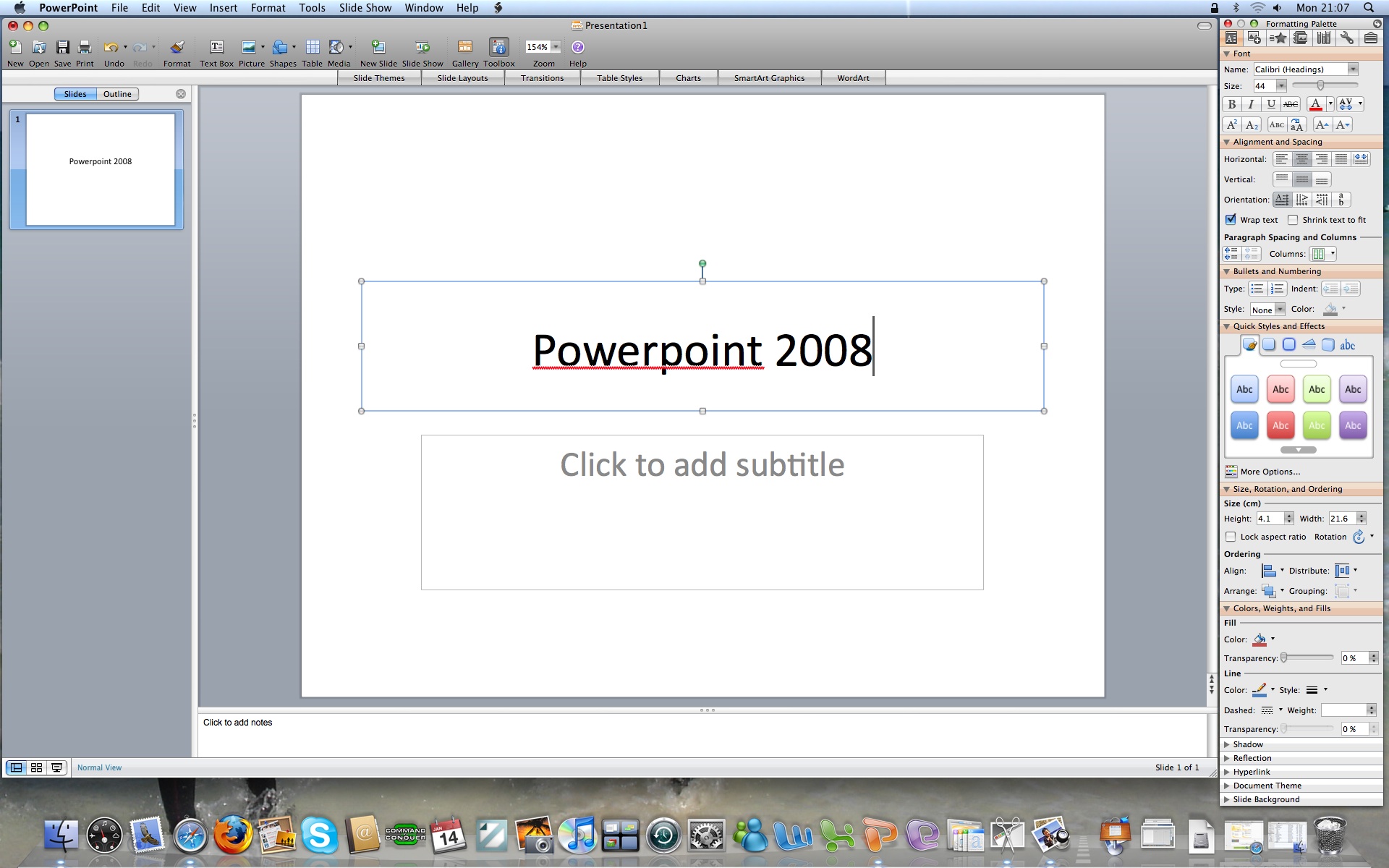Viewport: 1389px width, 868px height.
Task: Enable Shrink text to fit
Action: click(1293, 220)
